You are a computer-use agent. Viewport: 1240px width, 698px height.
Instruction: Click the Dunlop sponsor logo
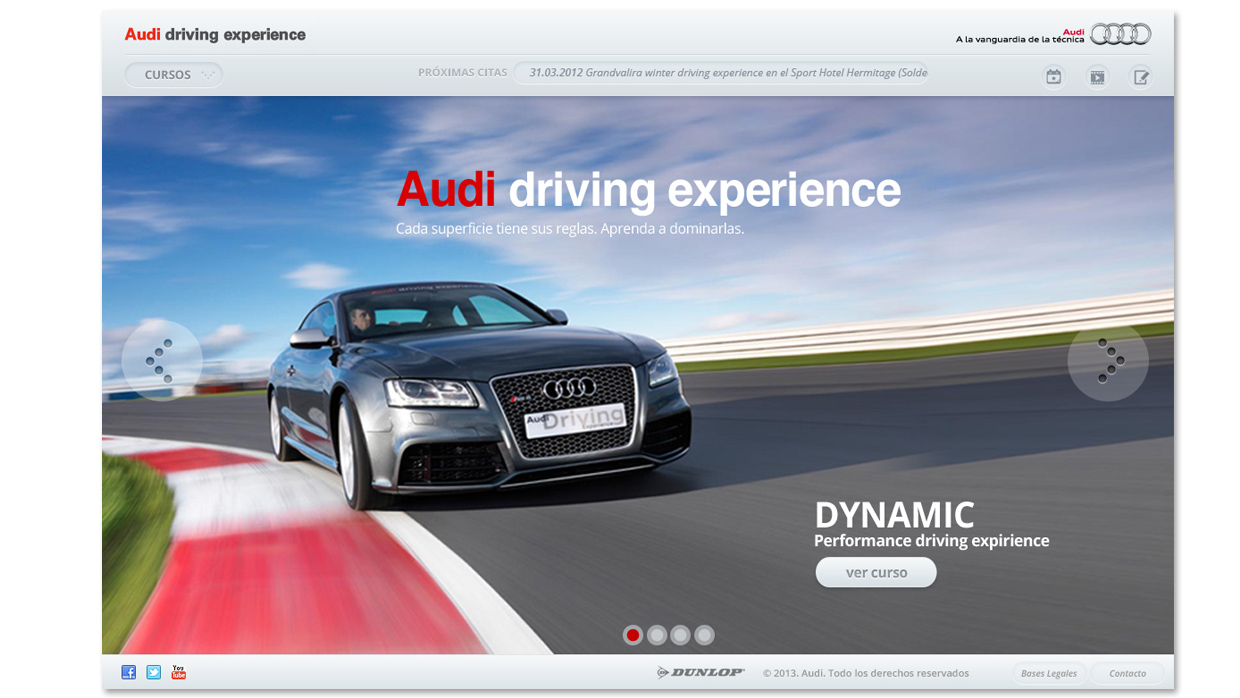coord(701,672)
